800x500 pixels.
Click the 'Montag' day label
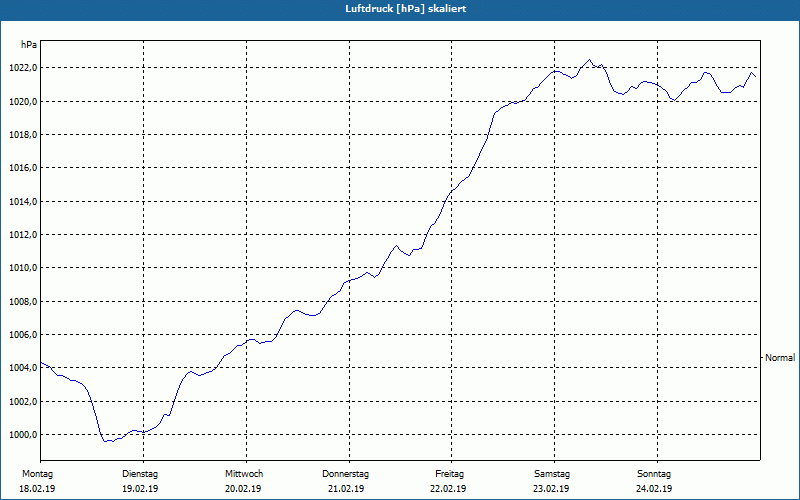(37, 474)
